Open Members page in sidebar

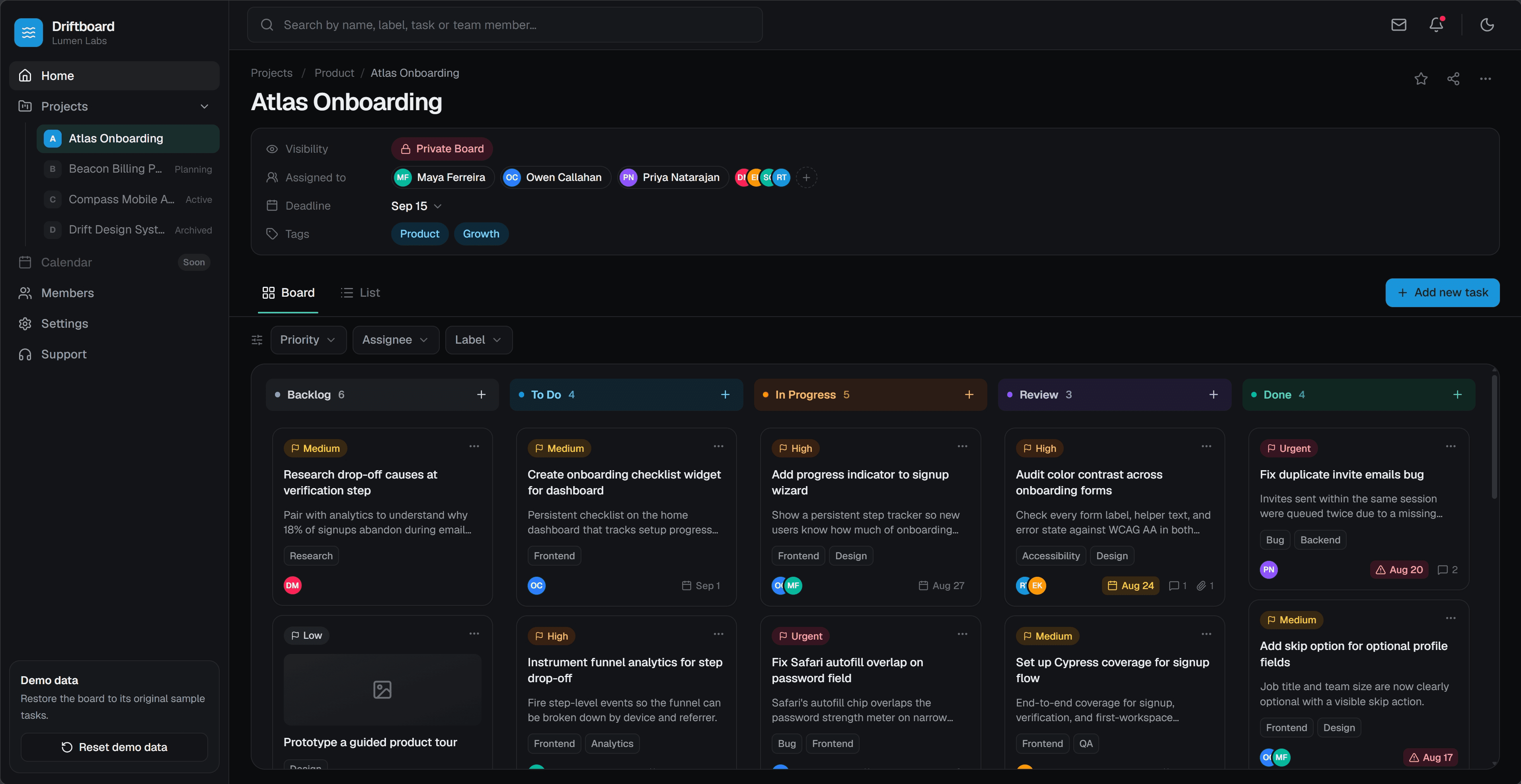tap(114, 293)
